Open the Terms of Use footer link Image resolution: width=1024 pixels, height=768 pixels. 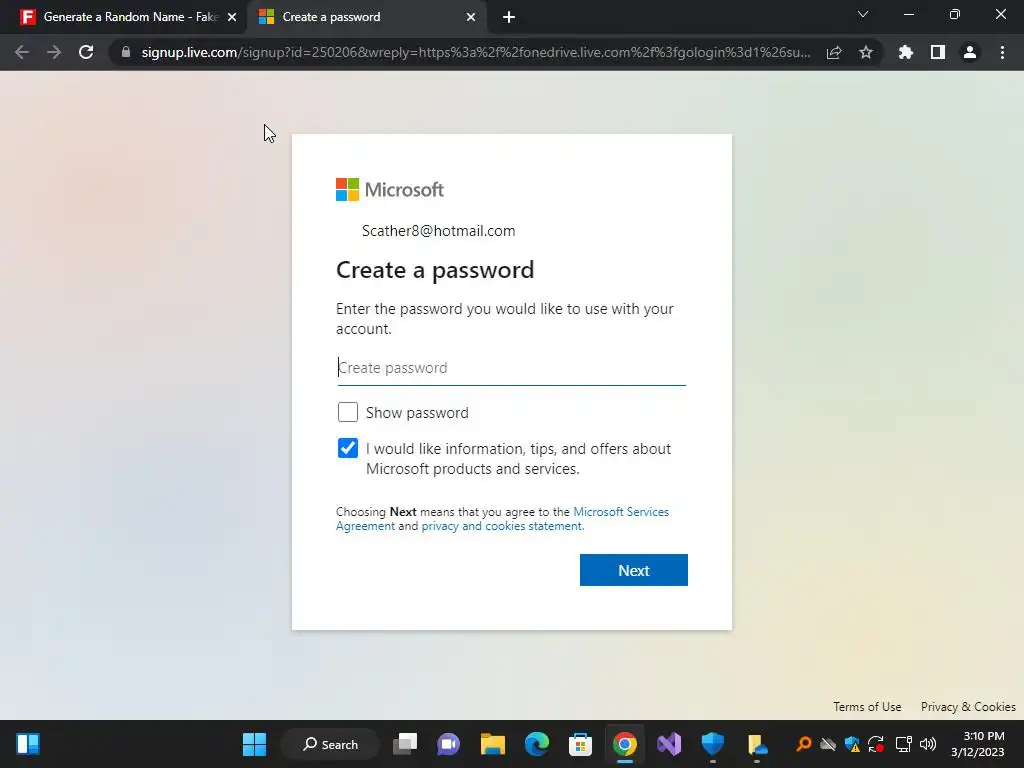click(867, 707)
